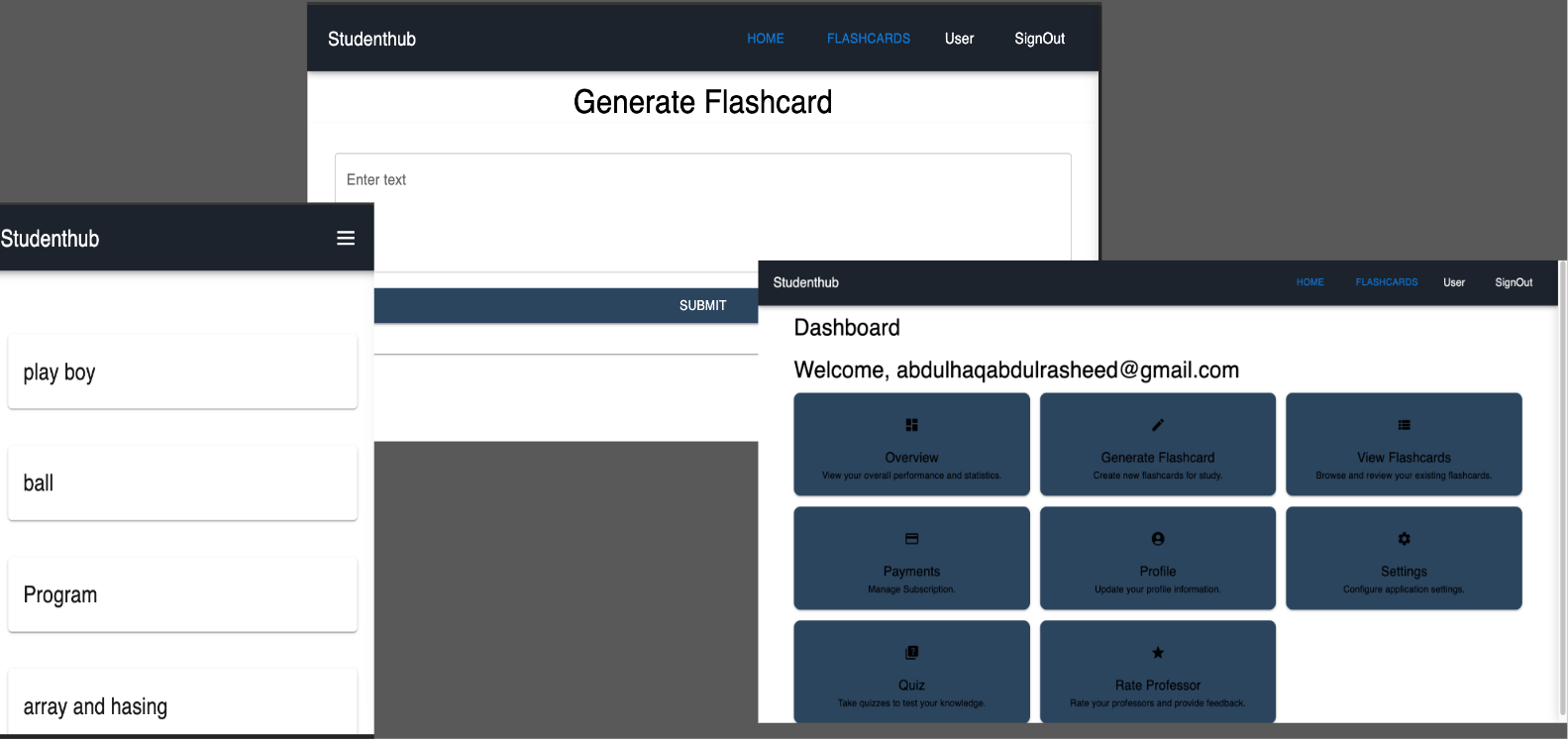The height and width of the screenshot is (739, 1568).
Task: Click 'Configure application settings.' text
Action: coord(1404,589)
